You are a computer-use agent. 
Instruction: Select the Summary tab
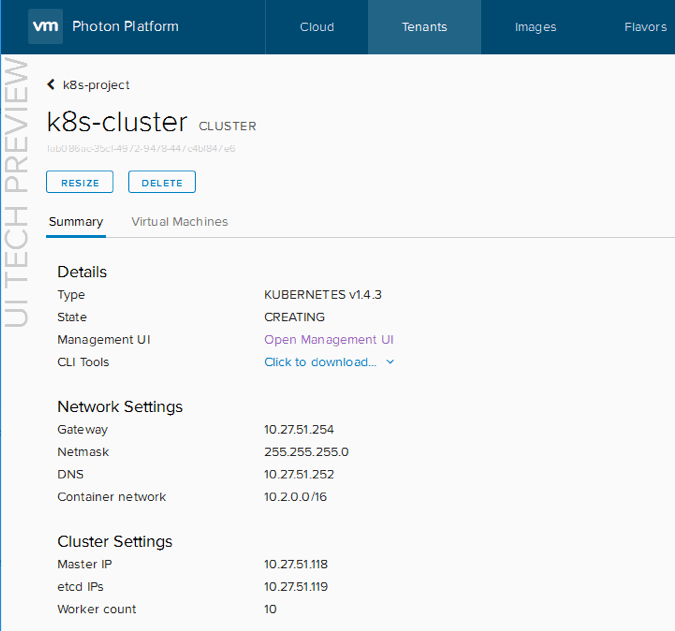(x=76, y=222)
